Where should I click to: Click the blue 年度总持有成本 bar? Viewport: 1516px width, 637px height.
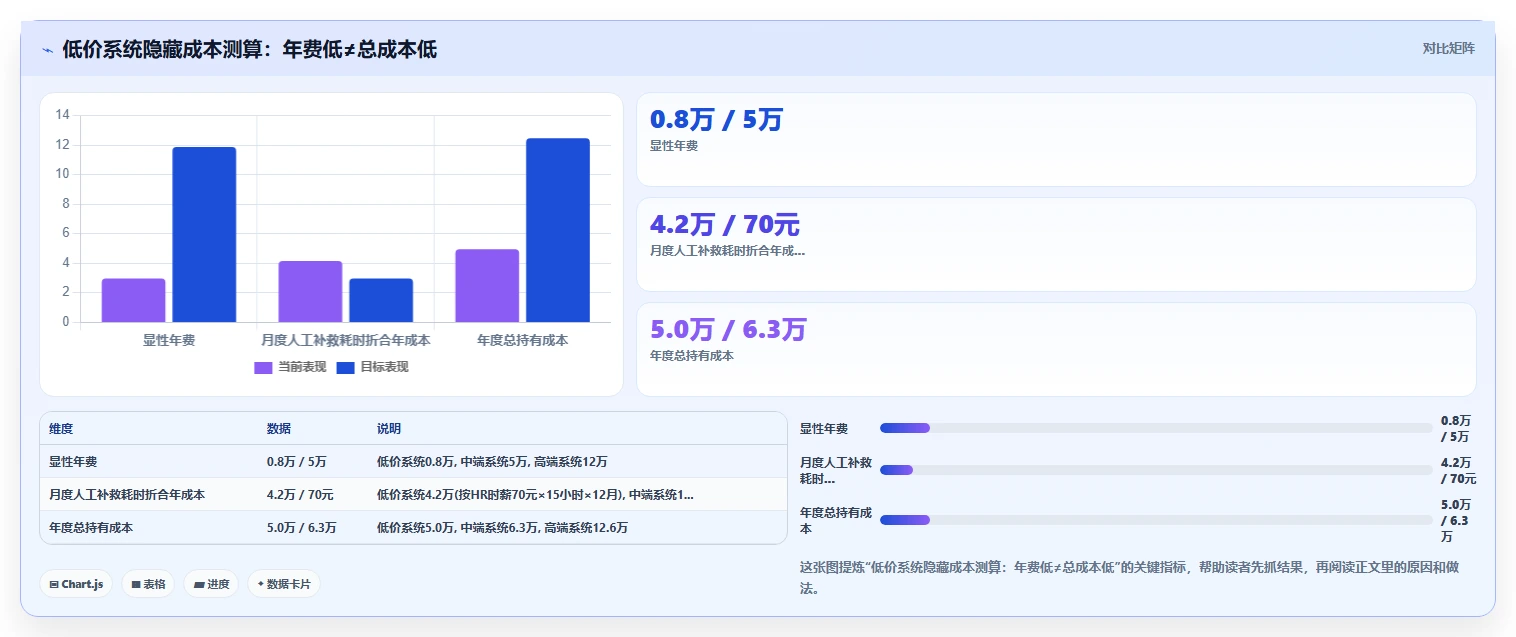coord(558,230)
